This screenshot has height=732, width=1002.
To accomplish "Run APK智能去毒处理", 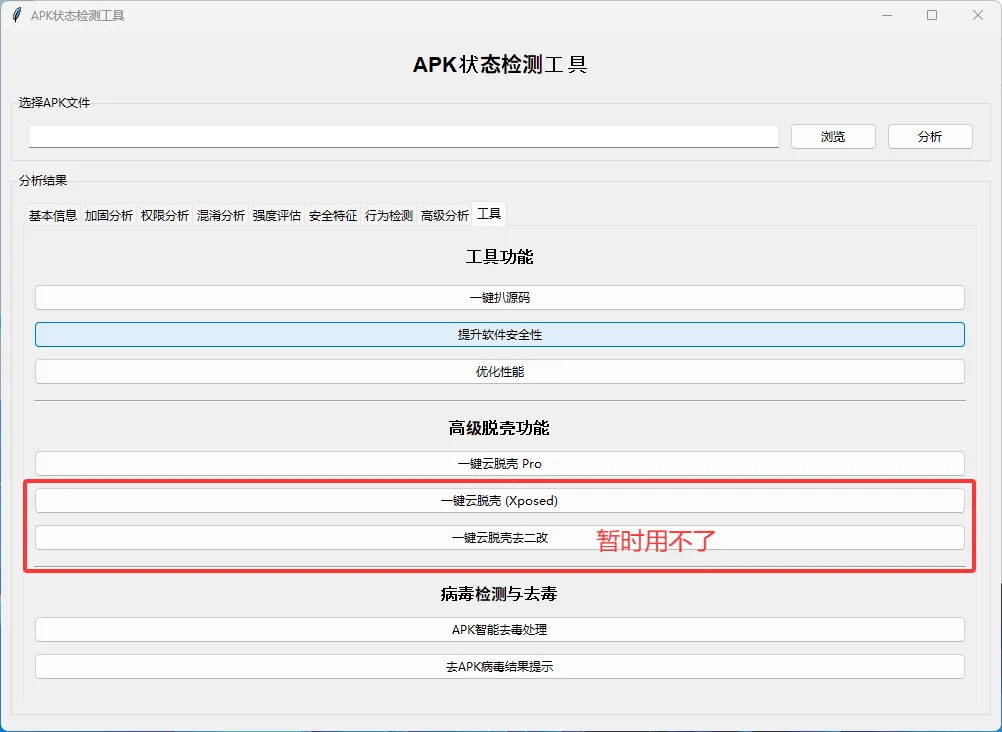I will point(500,629).
